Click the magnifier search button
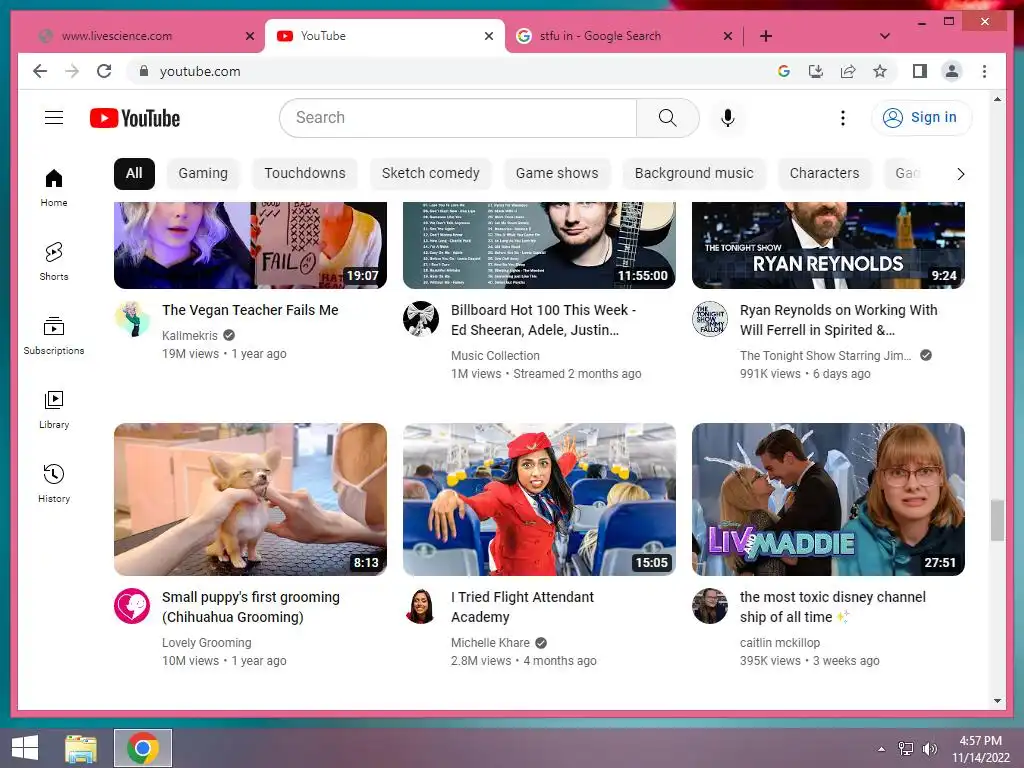Viewport: 1024px width, 768px height. click(667, 118)
